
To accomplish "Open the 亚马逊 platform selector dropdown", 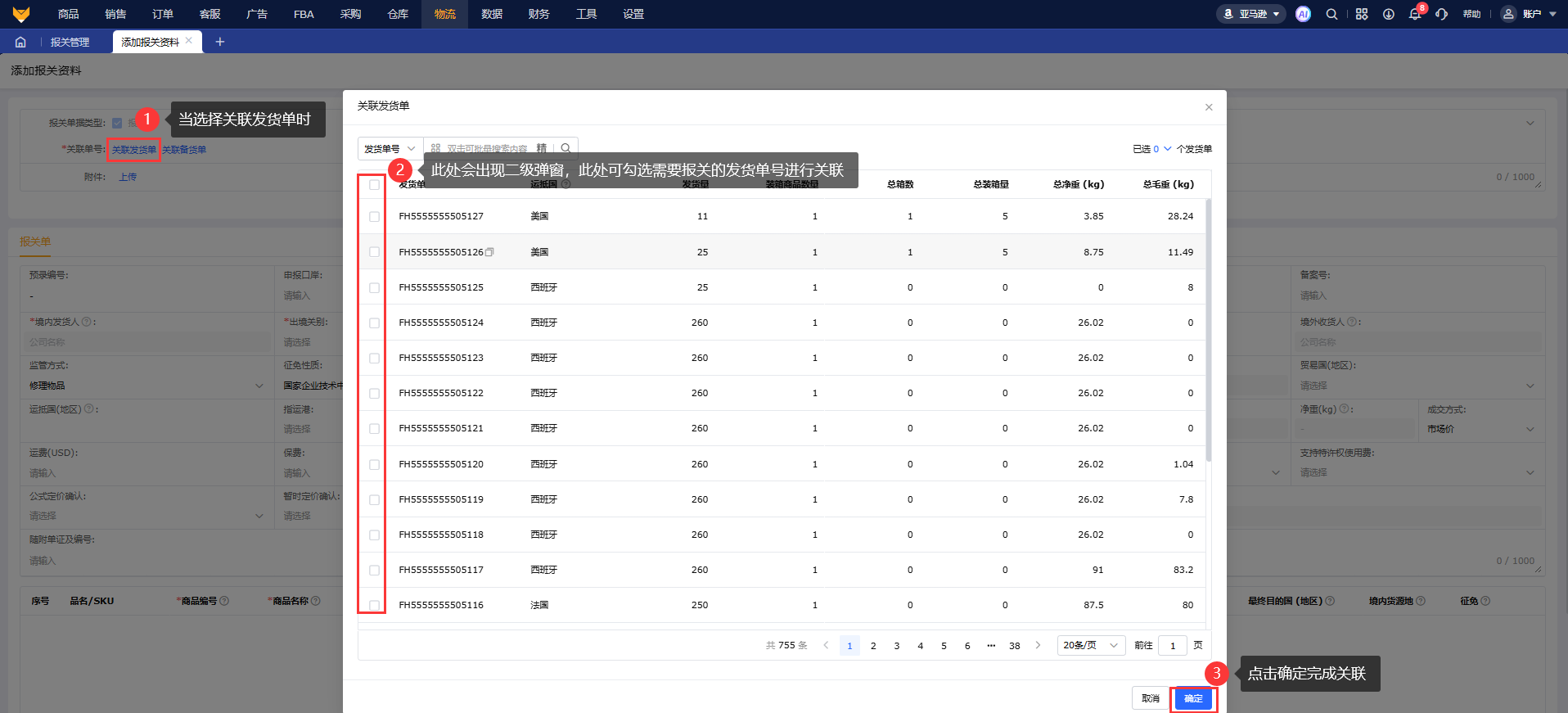I will coord(1252,14).
